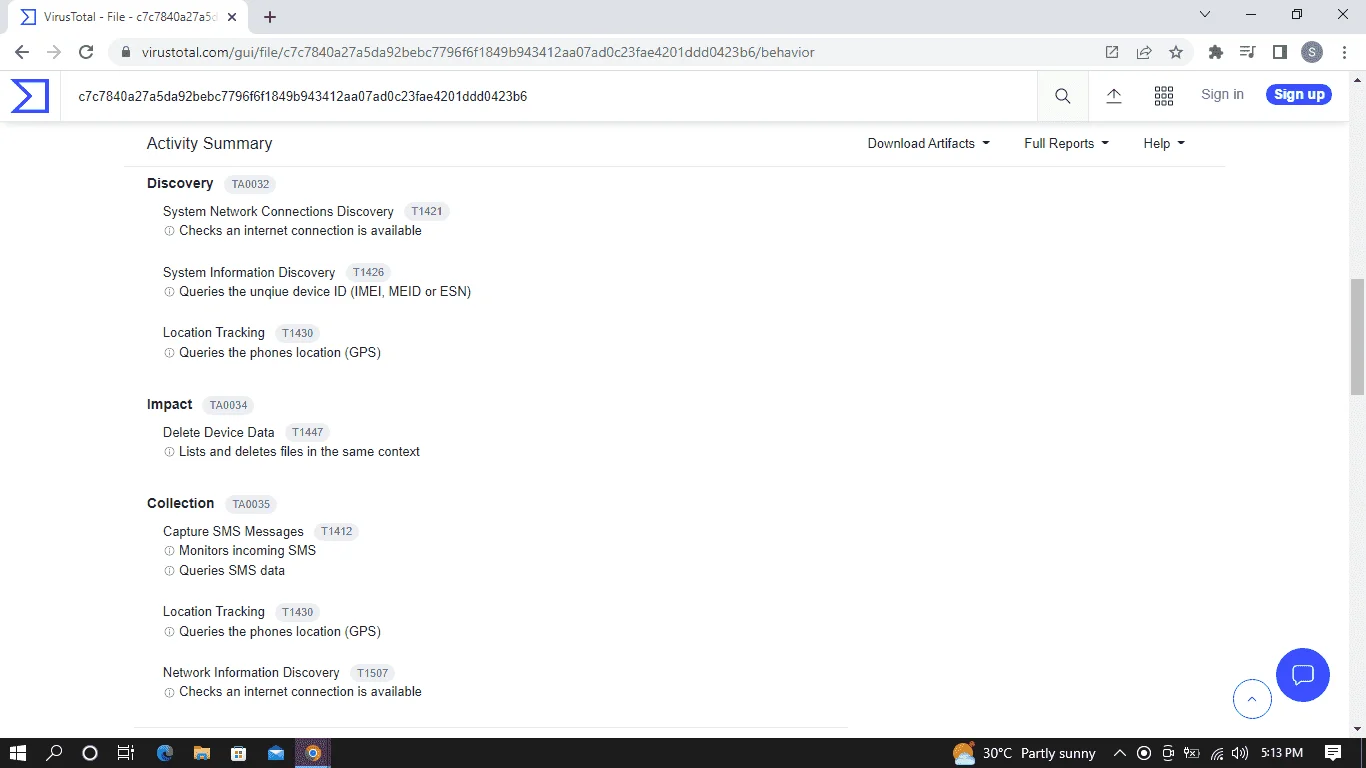This screenshot has width=1366, height=768.
Task: Click the T1412 technique tag
Action: click(x=337, y=532)
